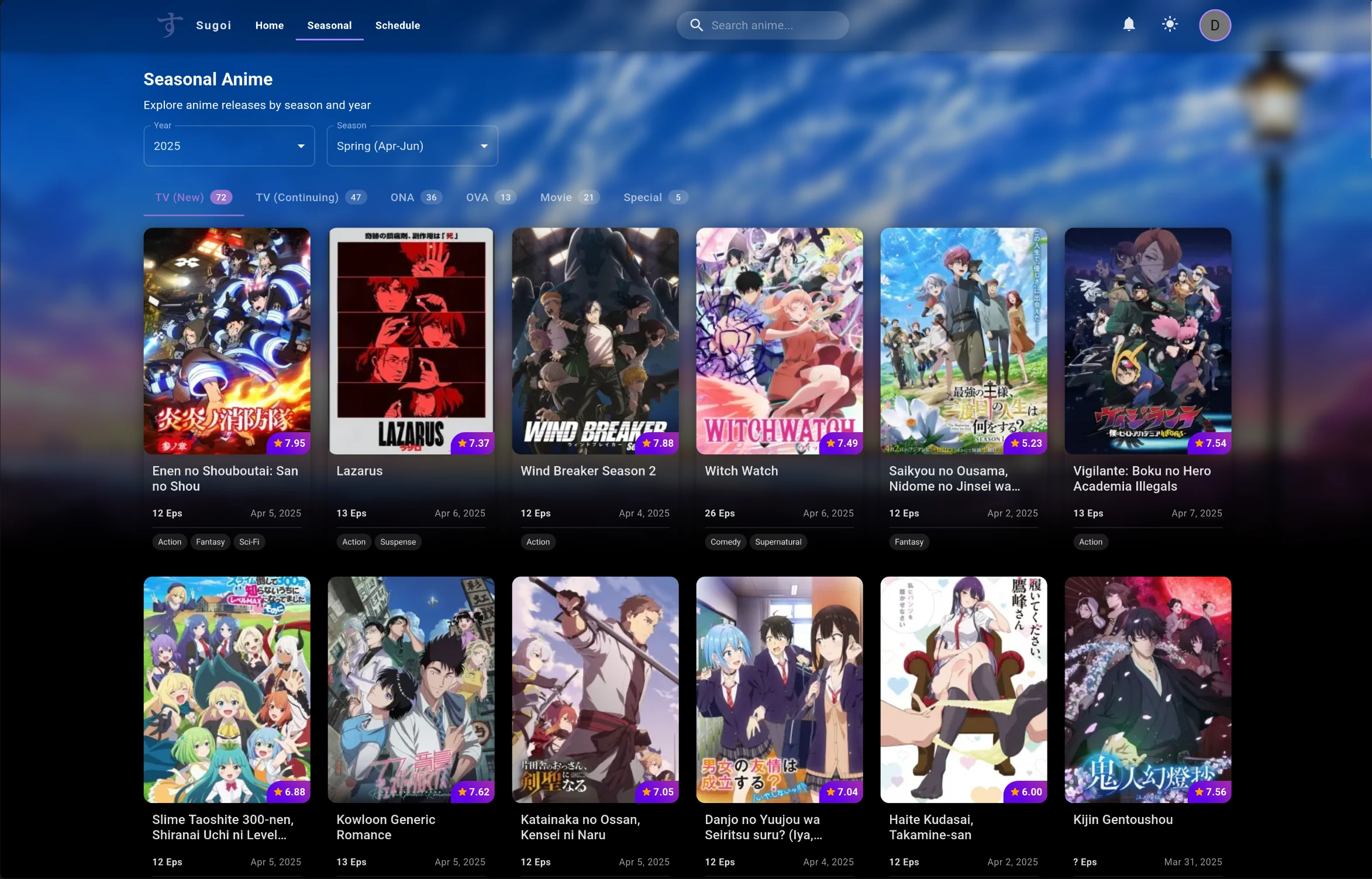Click Kijin Gentoushou 7.56 rating badge
Image resolution: width=1372 pixels, height=879 pixels.
click(x=1210, y=792)
